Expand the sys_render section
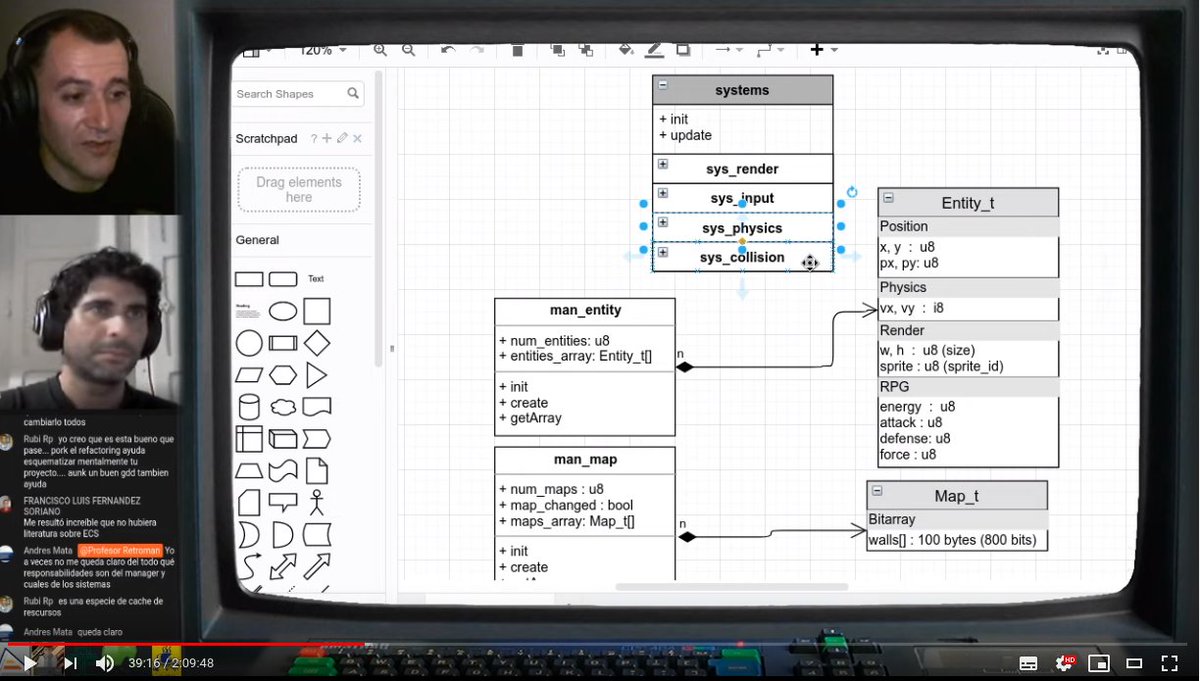The height and width of the screenshot is (681, 1200). pyautogui.click(x=662, y=164)
